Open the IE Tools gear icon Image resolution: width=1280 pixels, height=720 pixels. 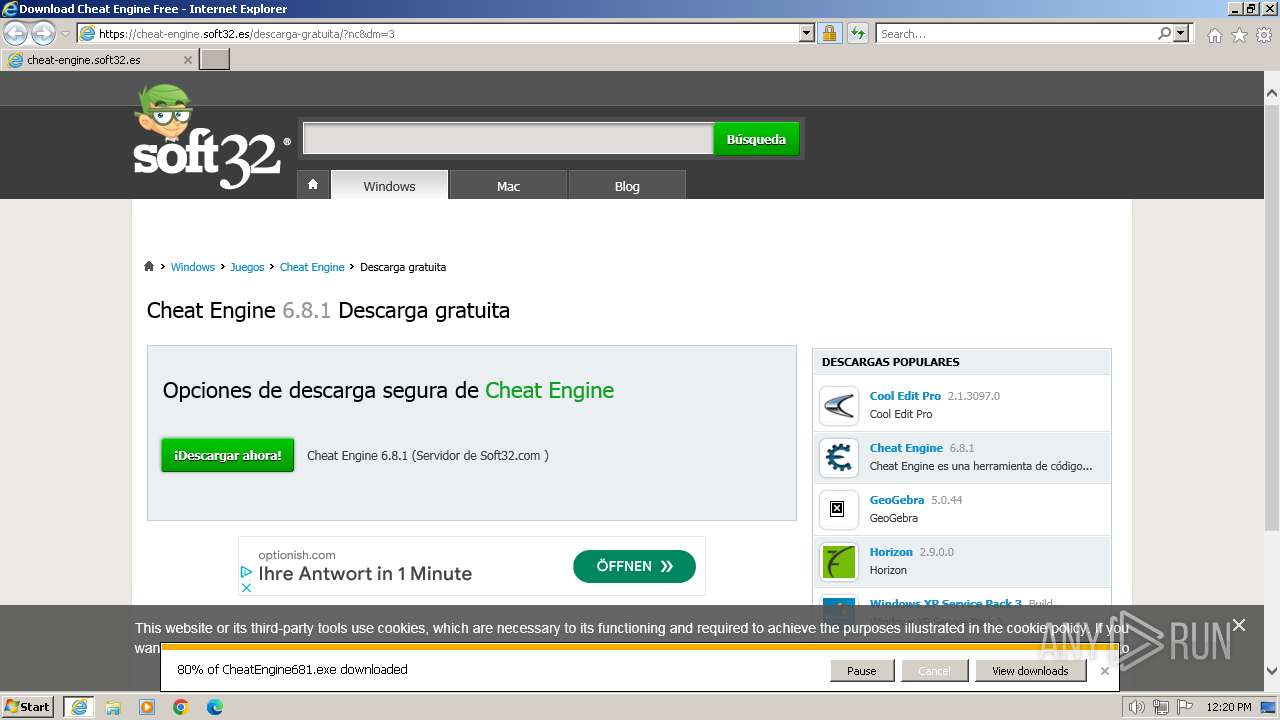[1264, 35]
